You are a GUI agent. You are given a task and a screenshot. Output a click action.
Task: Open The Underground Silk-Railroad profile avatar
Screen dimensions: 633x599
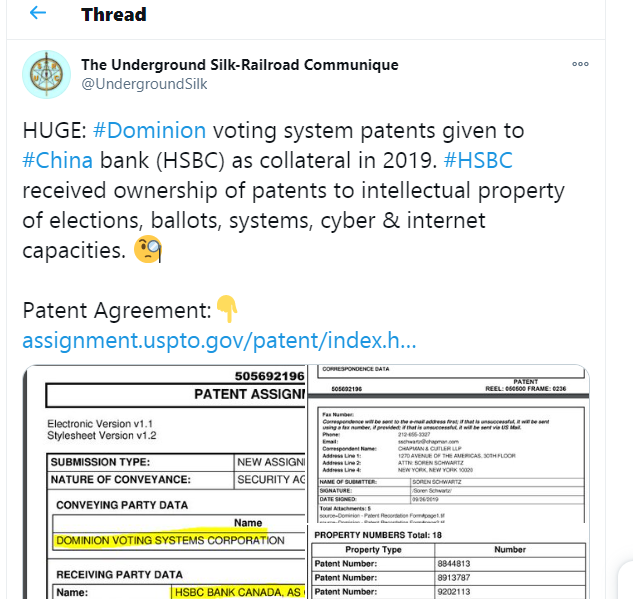[46, 74]
